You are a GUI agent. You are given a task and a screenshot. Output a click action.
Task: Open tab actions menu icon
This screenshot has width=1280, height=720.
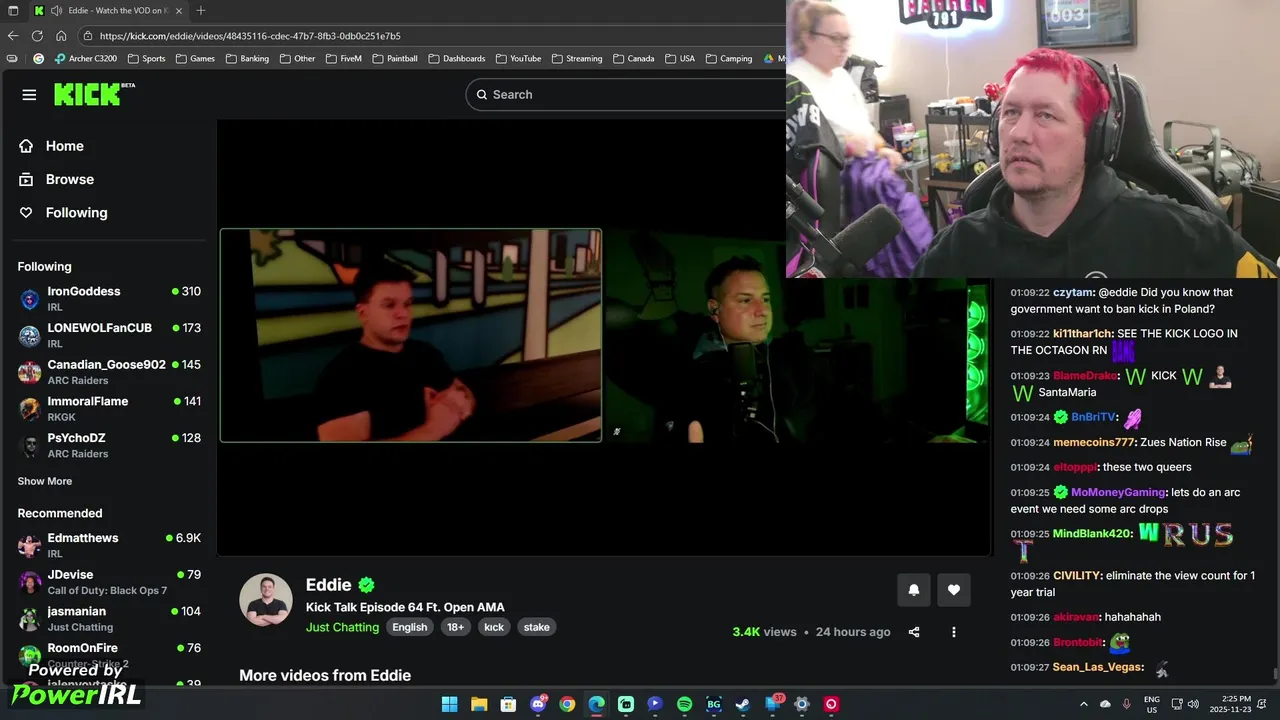pyautogui.click(x=13, y=11)
